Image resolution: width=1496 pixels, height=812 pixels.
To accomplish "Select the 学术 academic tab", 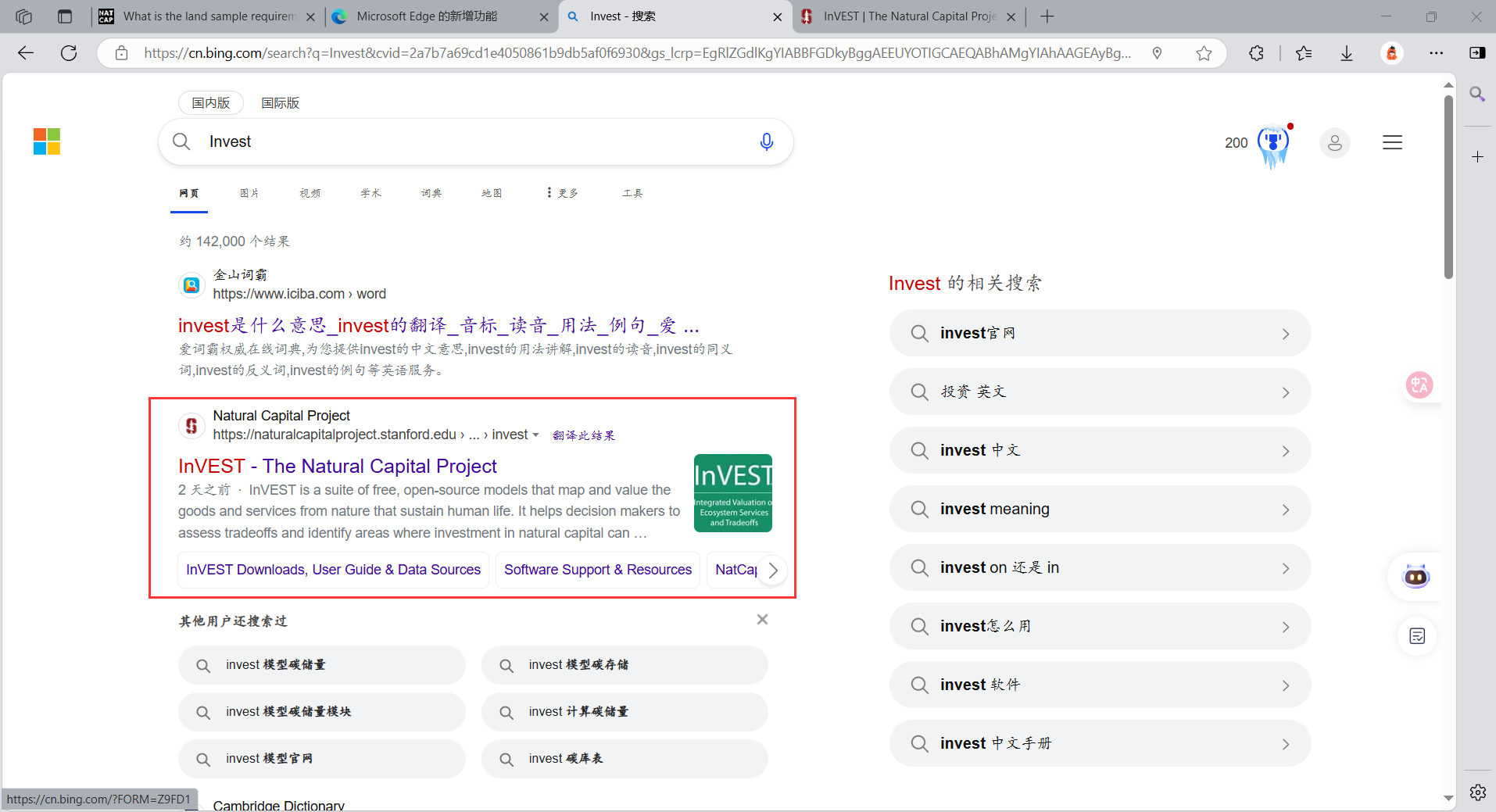I will tap(371, 193).
